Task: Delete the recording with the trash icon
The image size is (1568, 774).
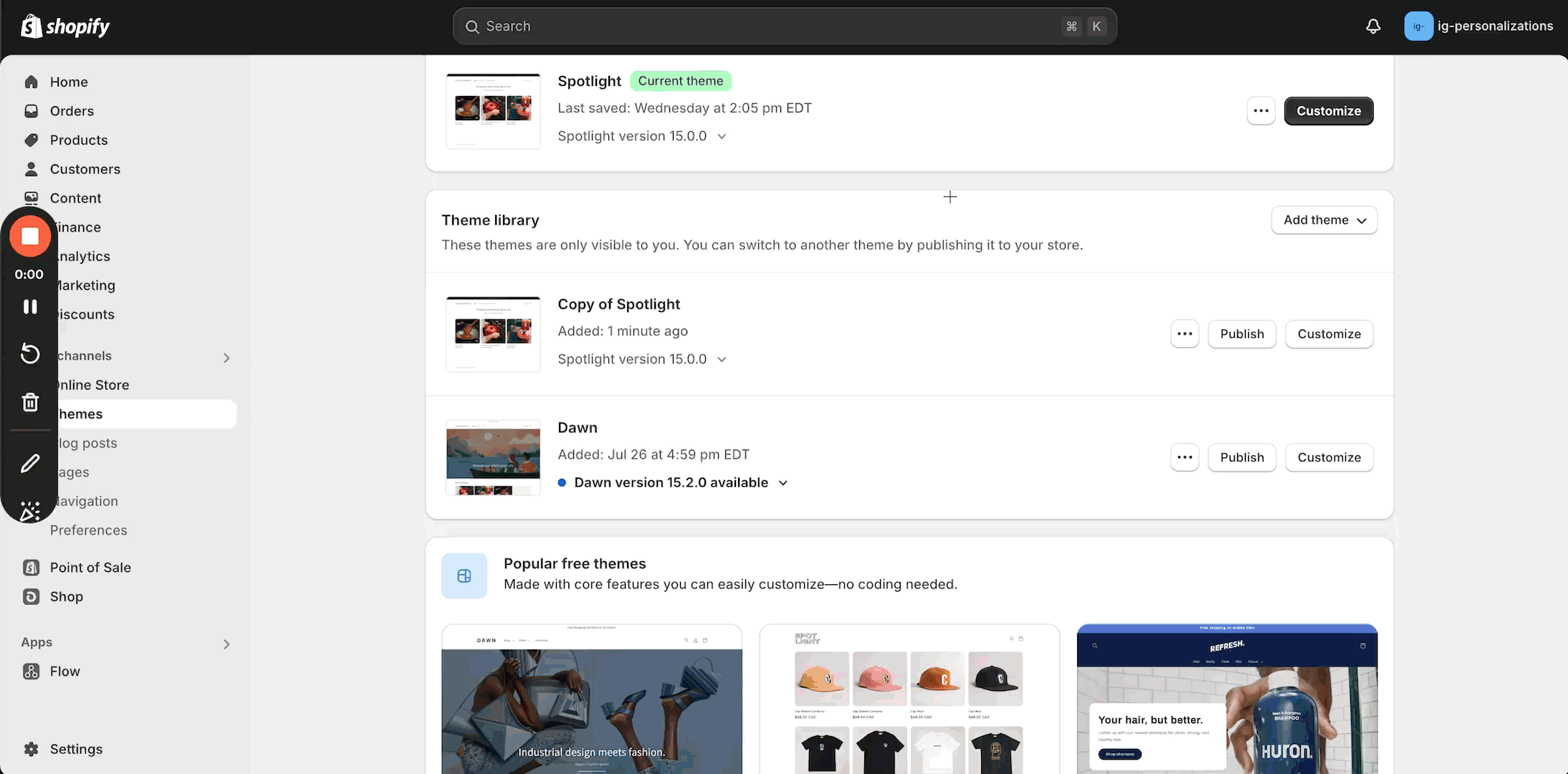Action: tap(30, 402)
